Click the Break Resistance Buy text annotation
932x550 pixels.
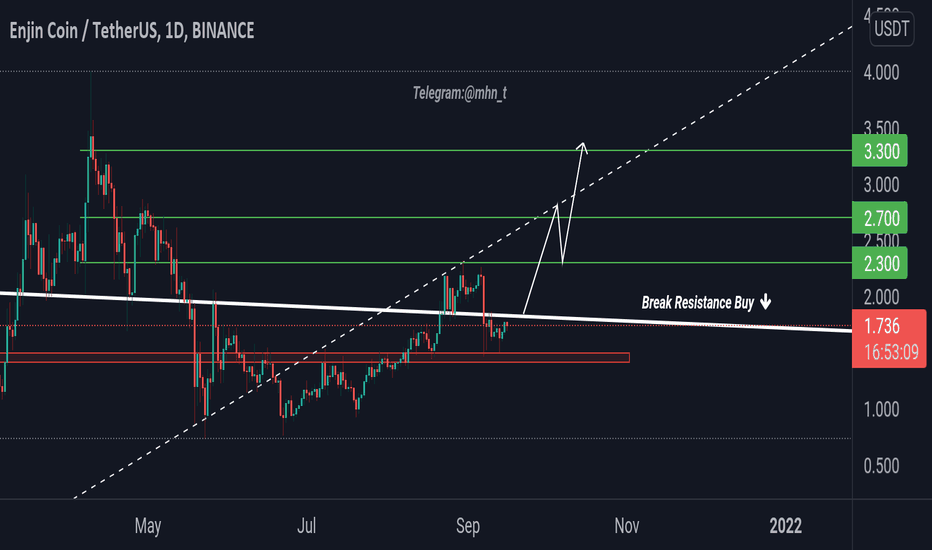(x=698, y=303)
